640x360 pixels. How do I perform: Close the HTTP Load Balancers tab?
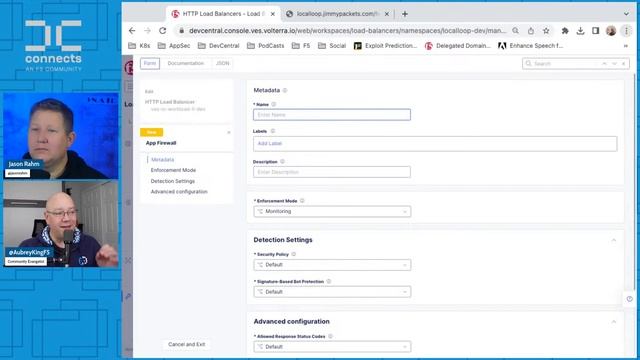[x=273, y=14]
